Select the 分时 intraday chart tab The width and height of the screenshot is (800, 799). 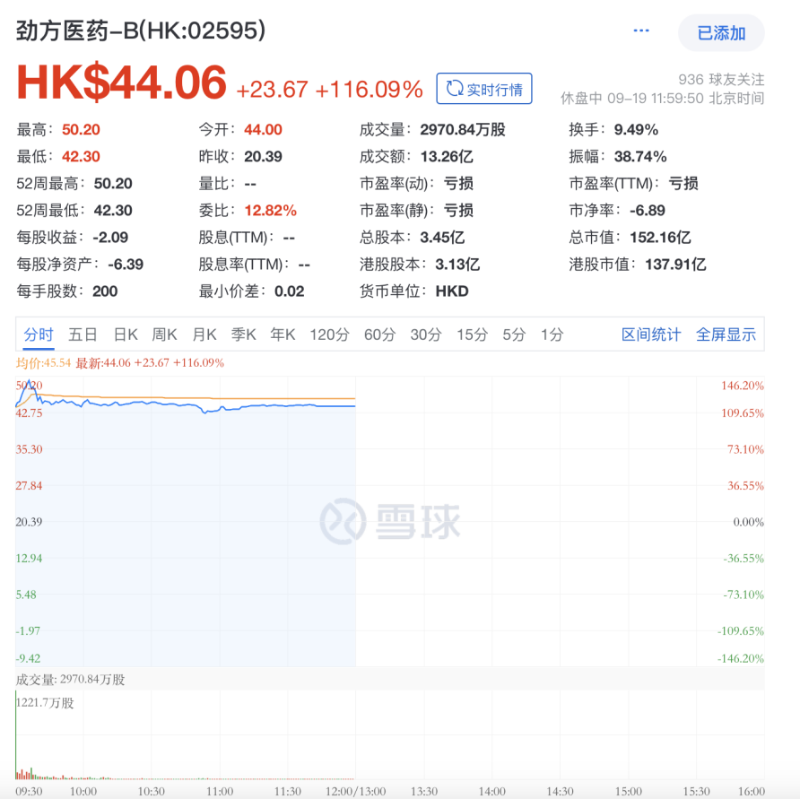(x=38, y=335)
